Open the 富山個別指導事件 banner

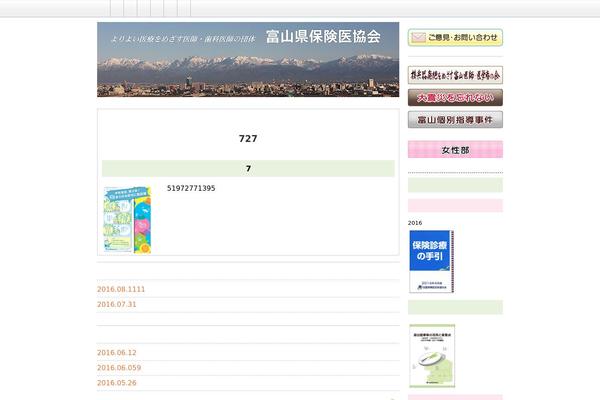(x=455, y=120)
